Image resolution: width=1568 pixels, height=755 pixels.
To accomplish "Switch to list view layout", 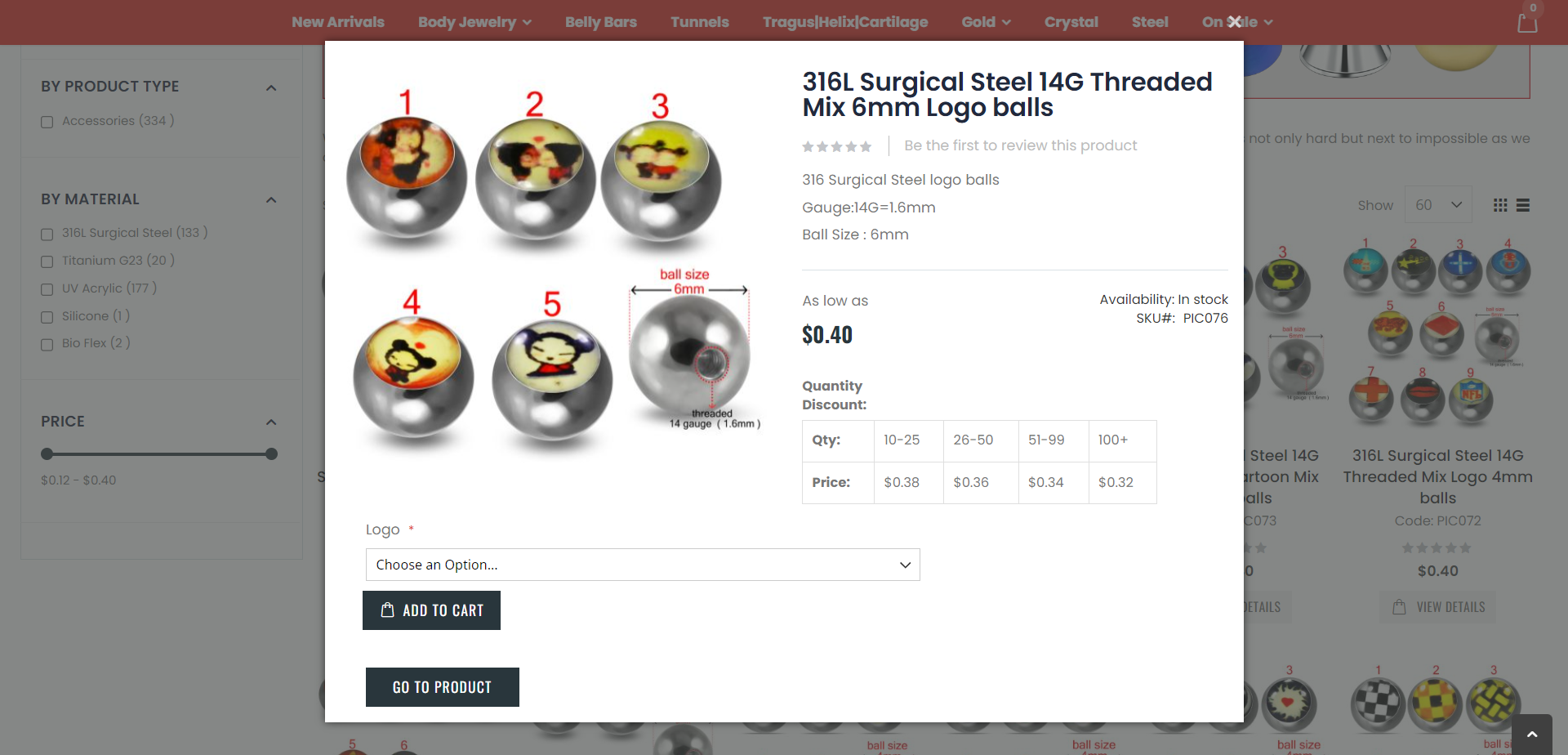I will pyautogui.click(x=1523, y=205).
